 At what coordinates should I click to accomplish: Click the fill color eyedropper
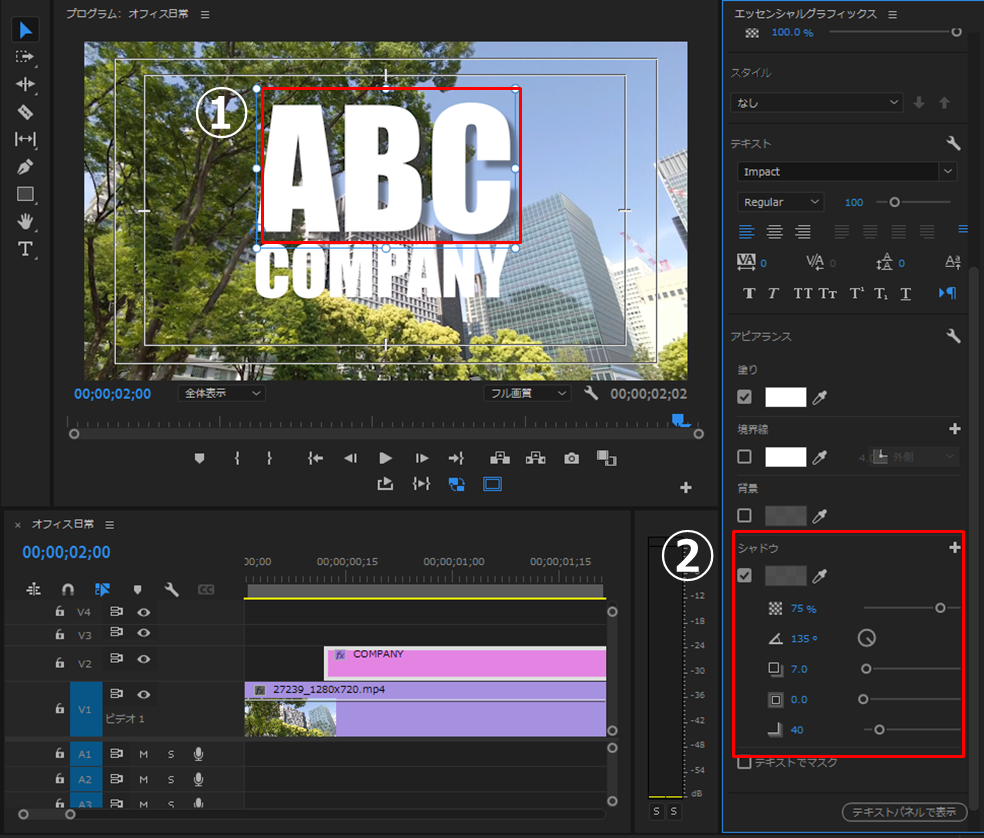pos(820,397)
